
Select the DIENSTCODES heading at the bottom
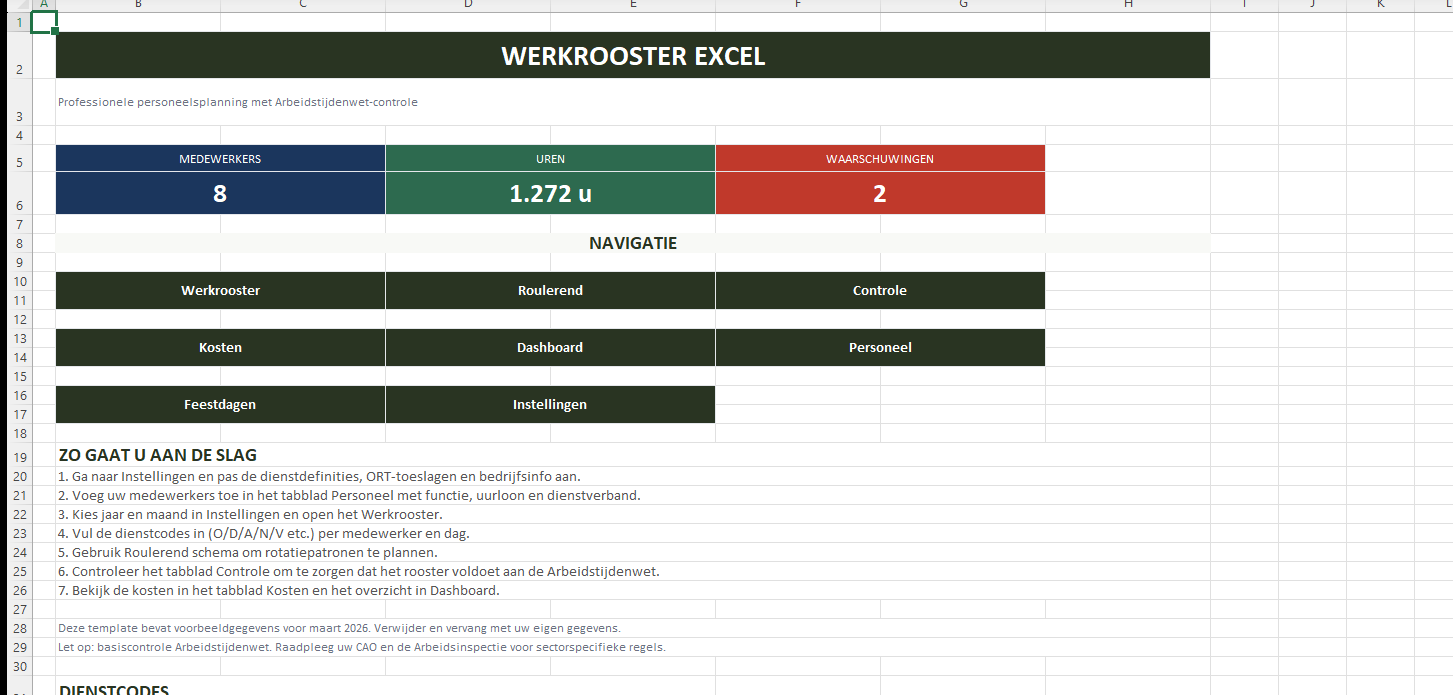[116, 689]
